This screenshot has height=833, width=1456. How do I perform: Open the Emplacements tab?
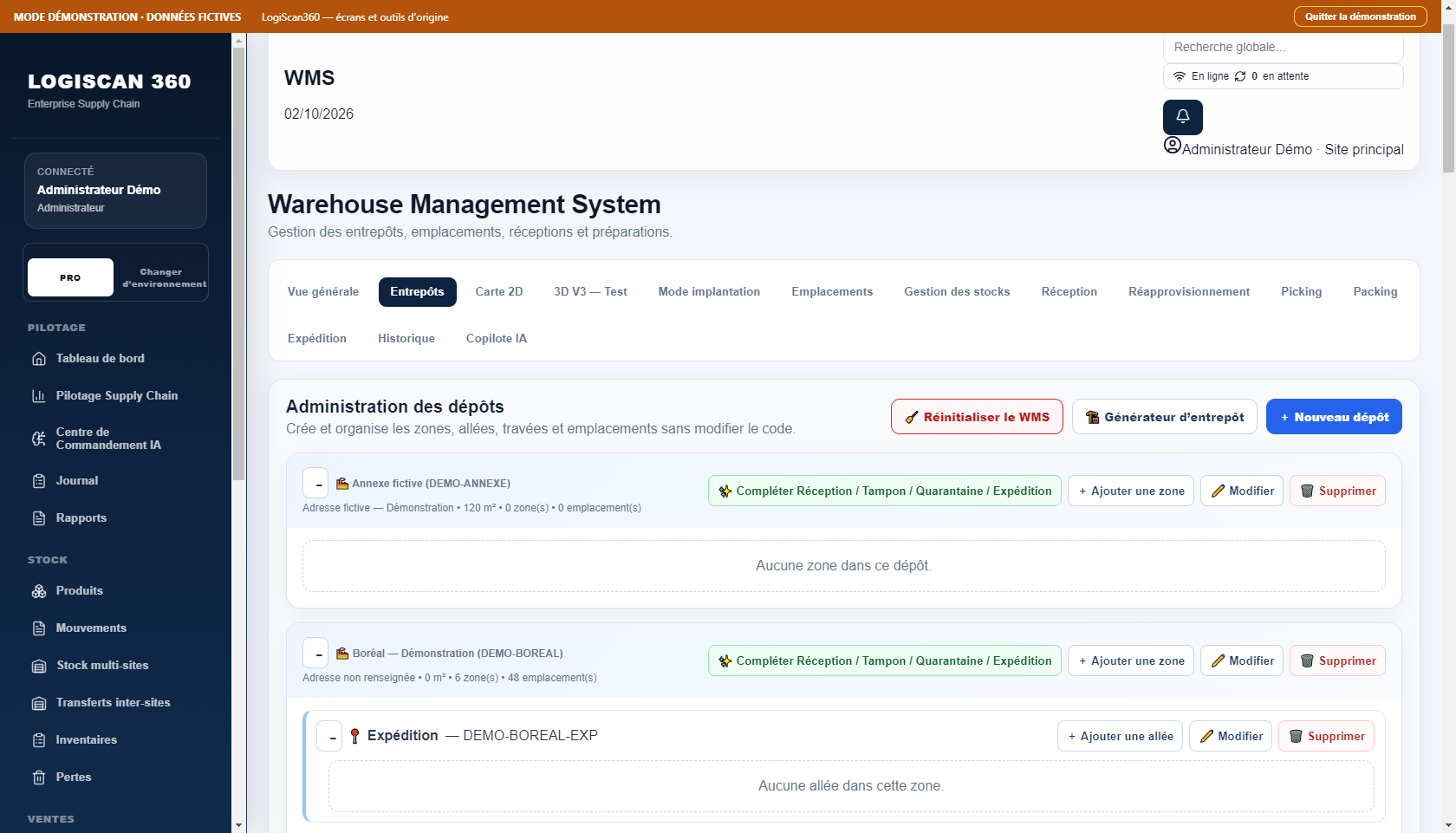click(832, 292)
